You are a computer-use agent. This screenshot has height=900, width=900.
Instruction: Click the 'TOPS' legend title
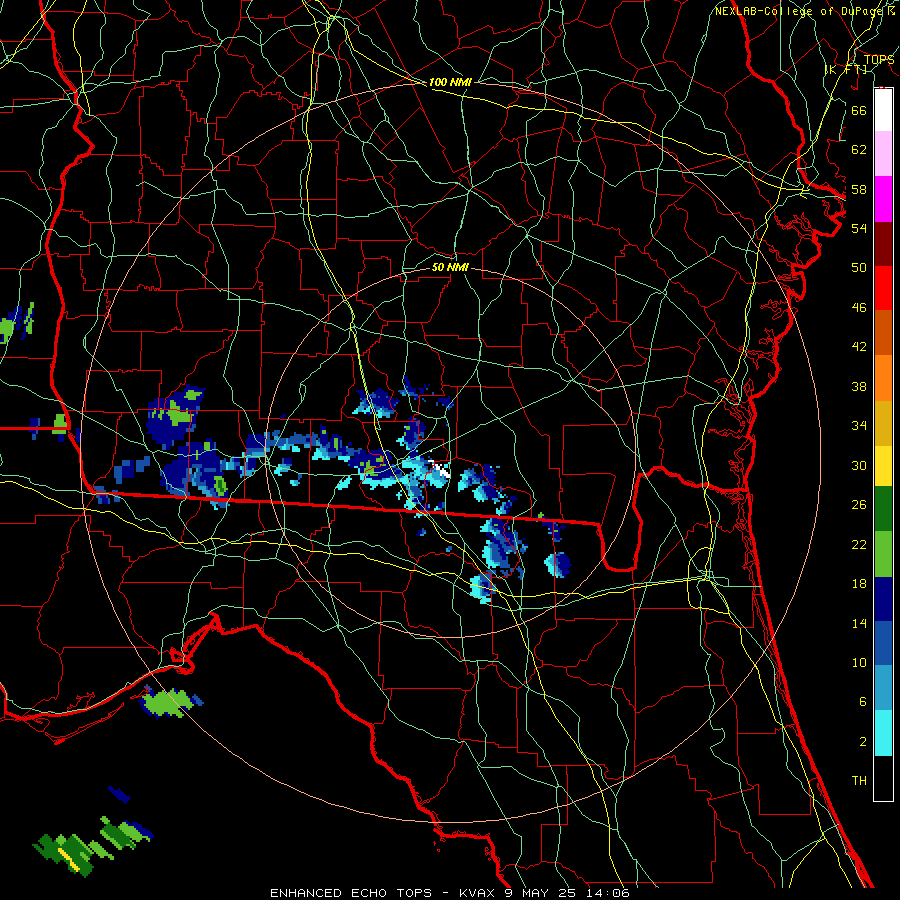879,59
